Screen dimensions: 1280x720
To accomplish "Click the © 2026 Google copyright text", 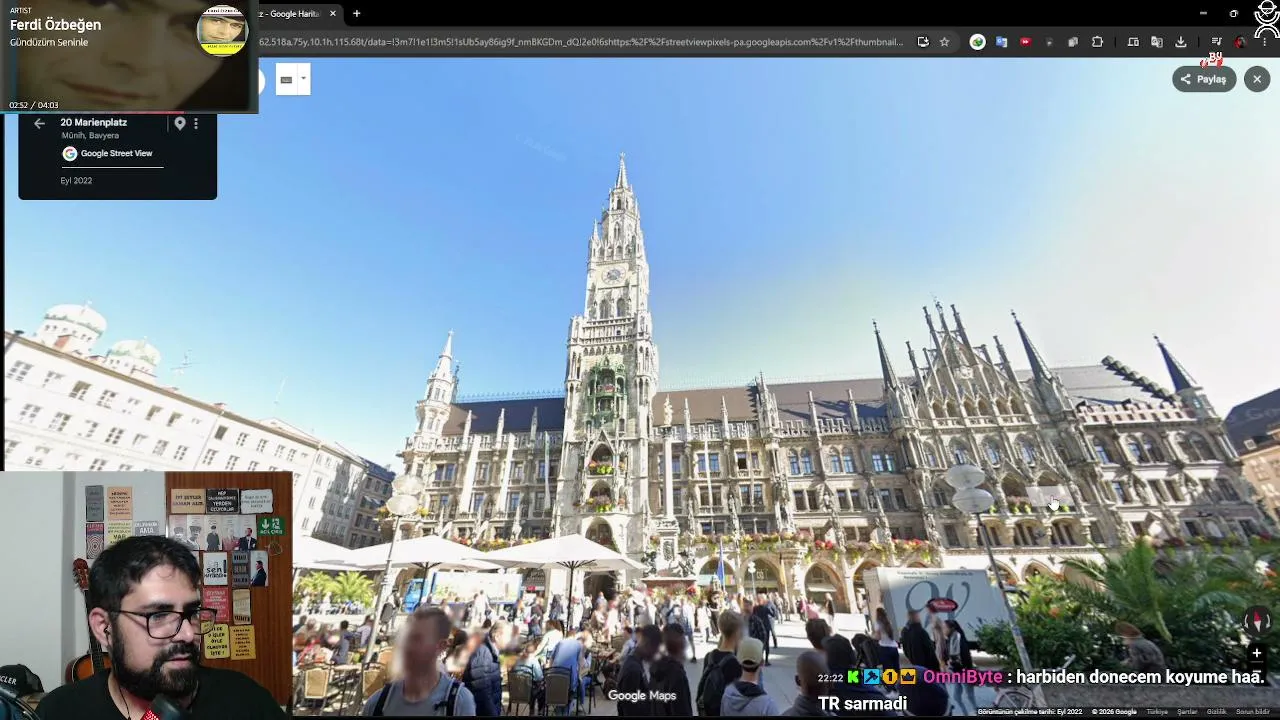I will tap(1114, 712).
